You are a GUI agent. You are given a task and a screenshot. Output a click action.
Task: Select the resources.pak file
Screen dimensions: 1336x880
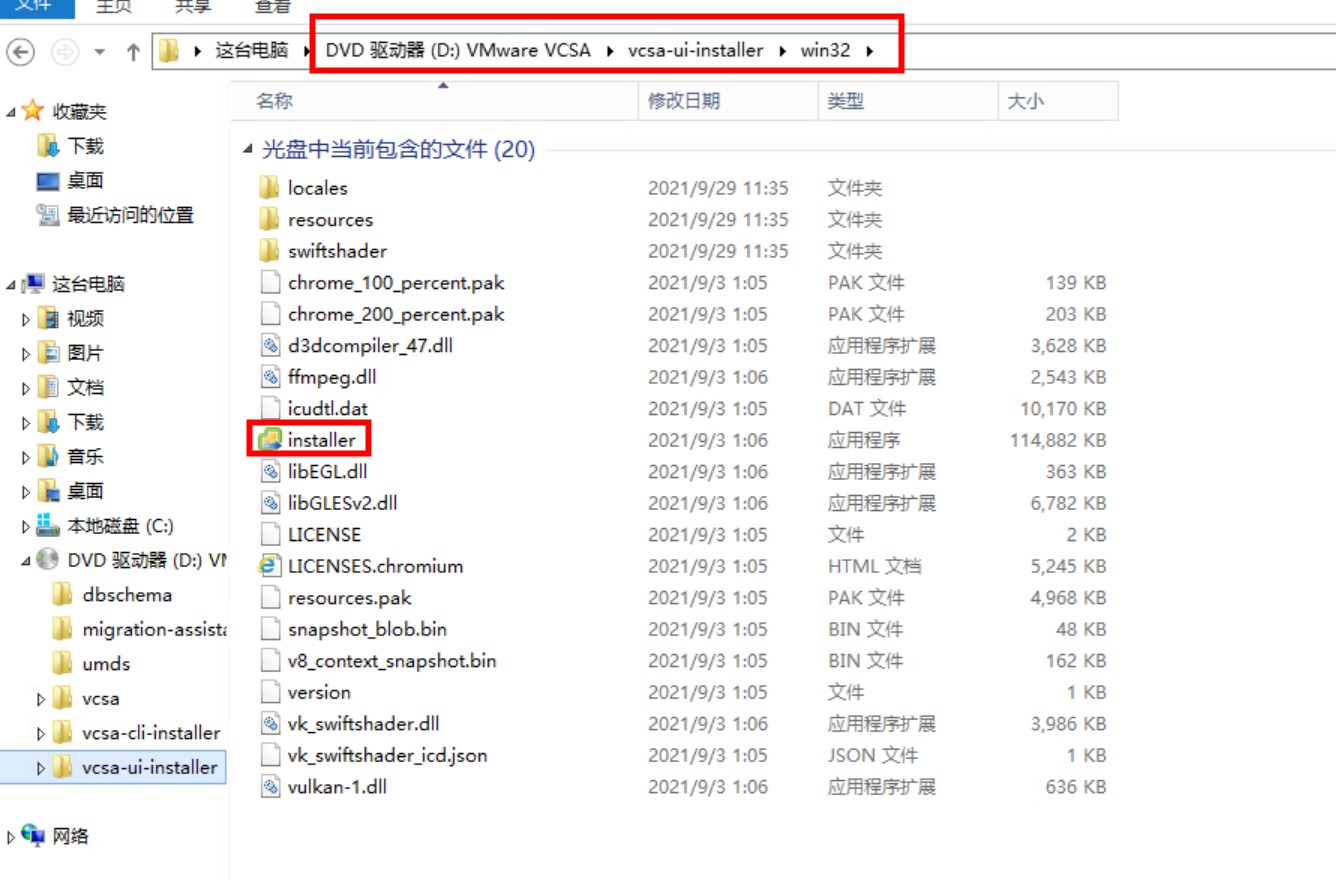pos(349,598)
